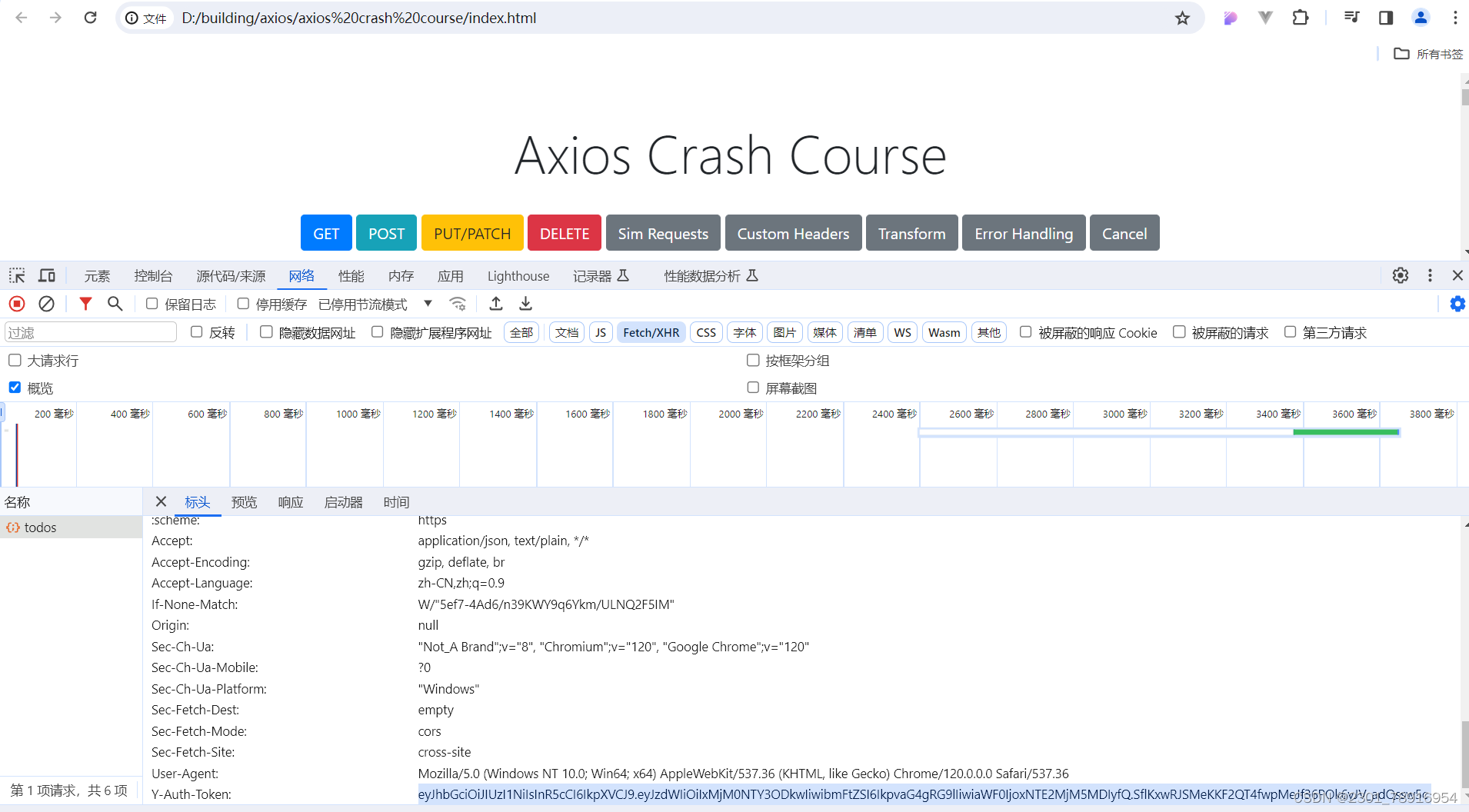Viewport: 1469px width, 812px height.
Task: Open all bookmarks folder
Action: tap(1428, 54)
